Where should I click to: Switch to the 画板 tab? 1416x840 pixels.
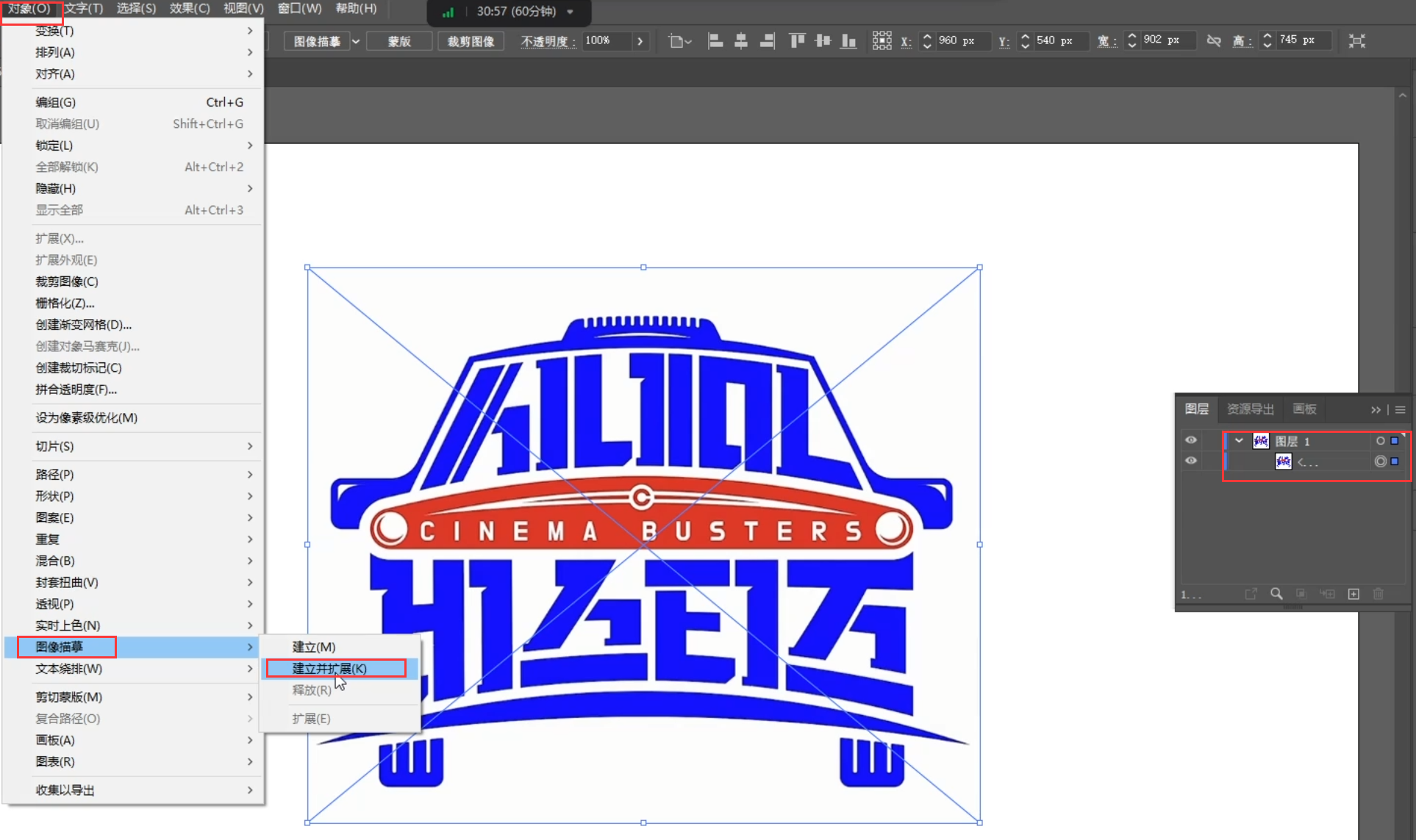1304,409
